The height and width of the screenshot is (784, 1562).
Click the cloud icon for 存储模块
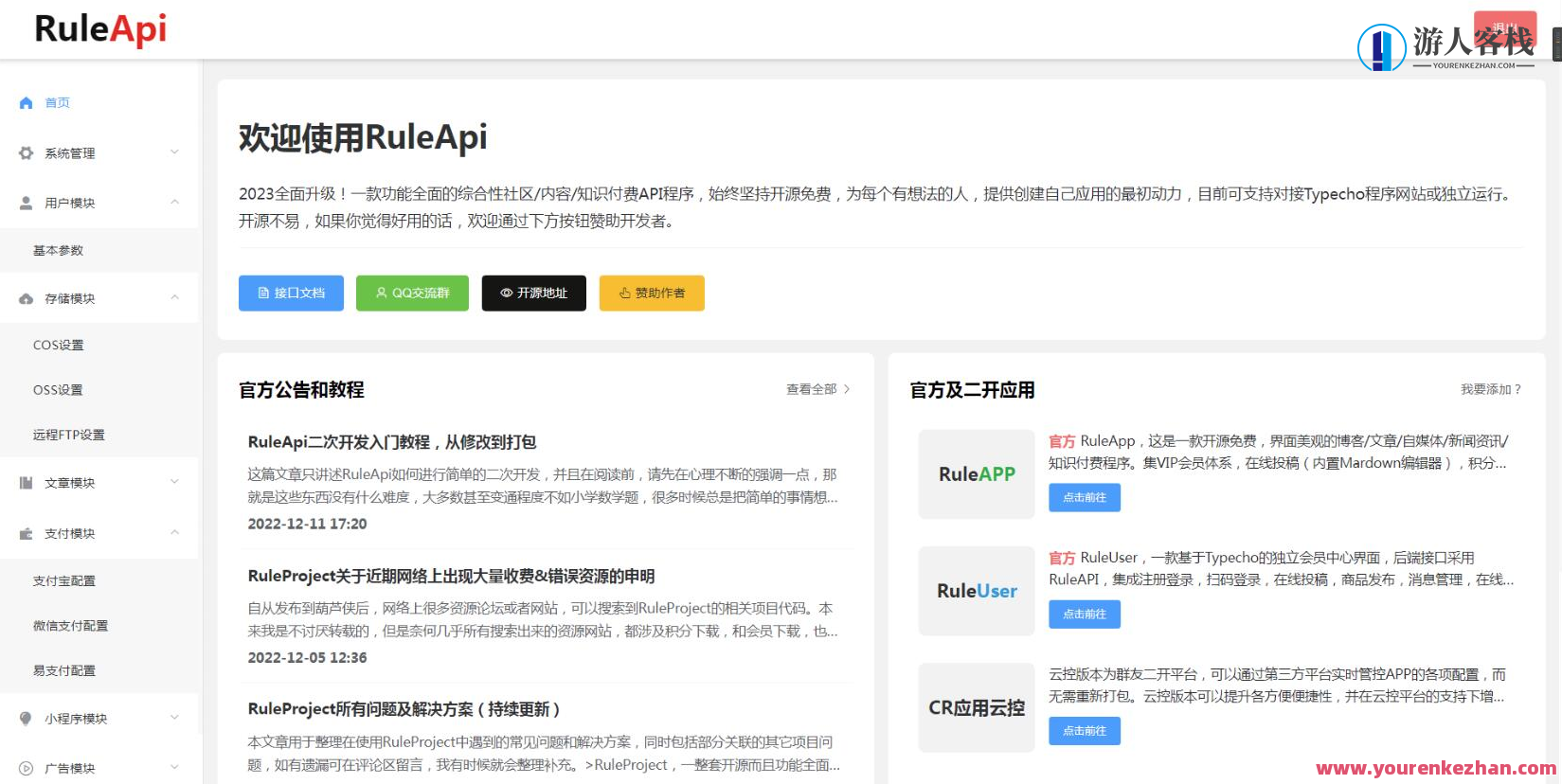point(26,298)
